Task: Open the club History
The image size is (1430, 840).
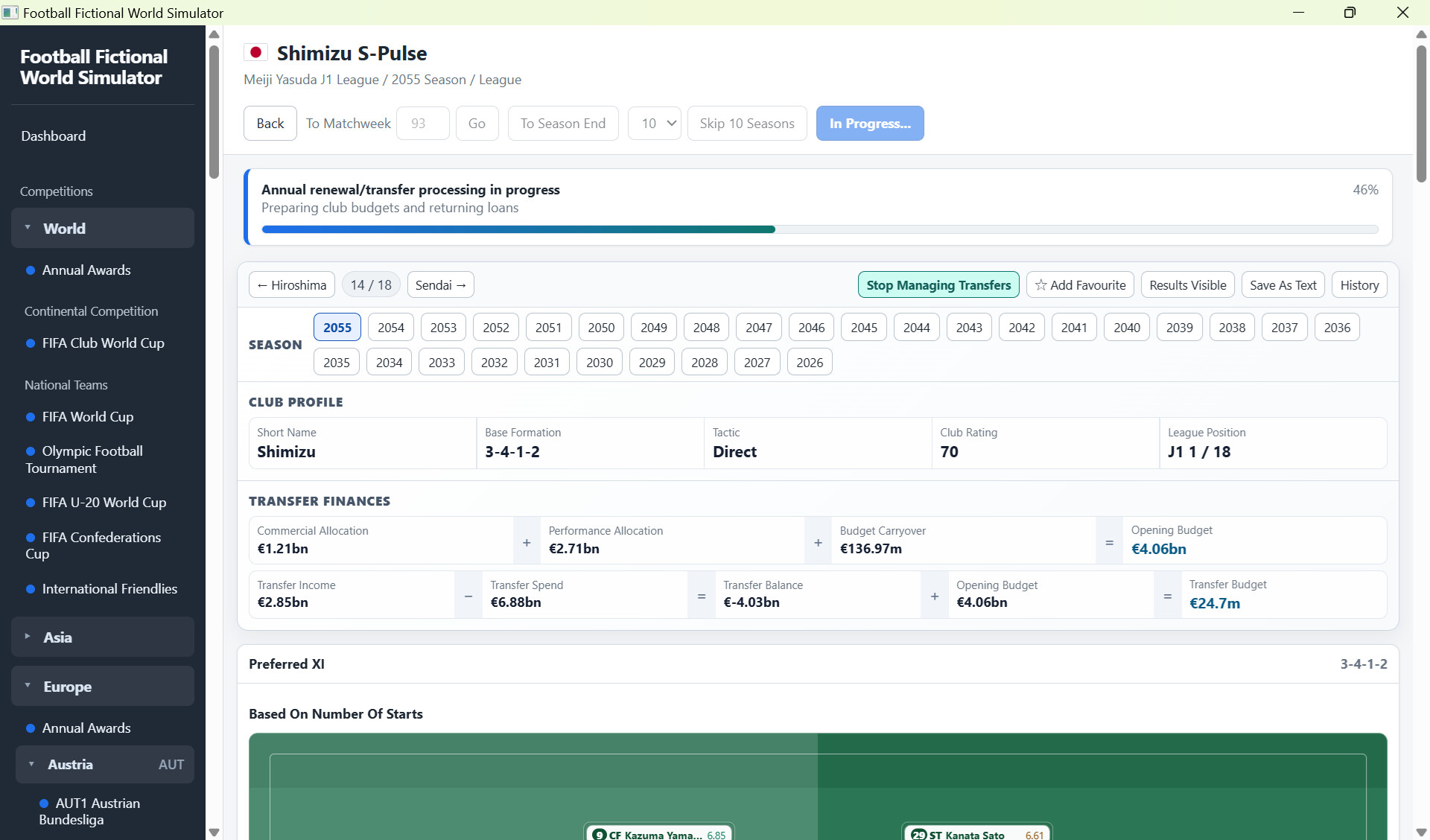Action: 1359,285
